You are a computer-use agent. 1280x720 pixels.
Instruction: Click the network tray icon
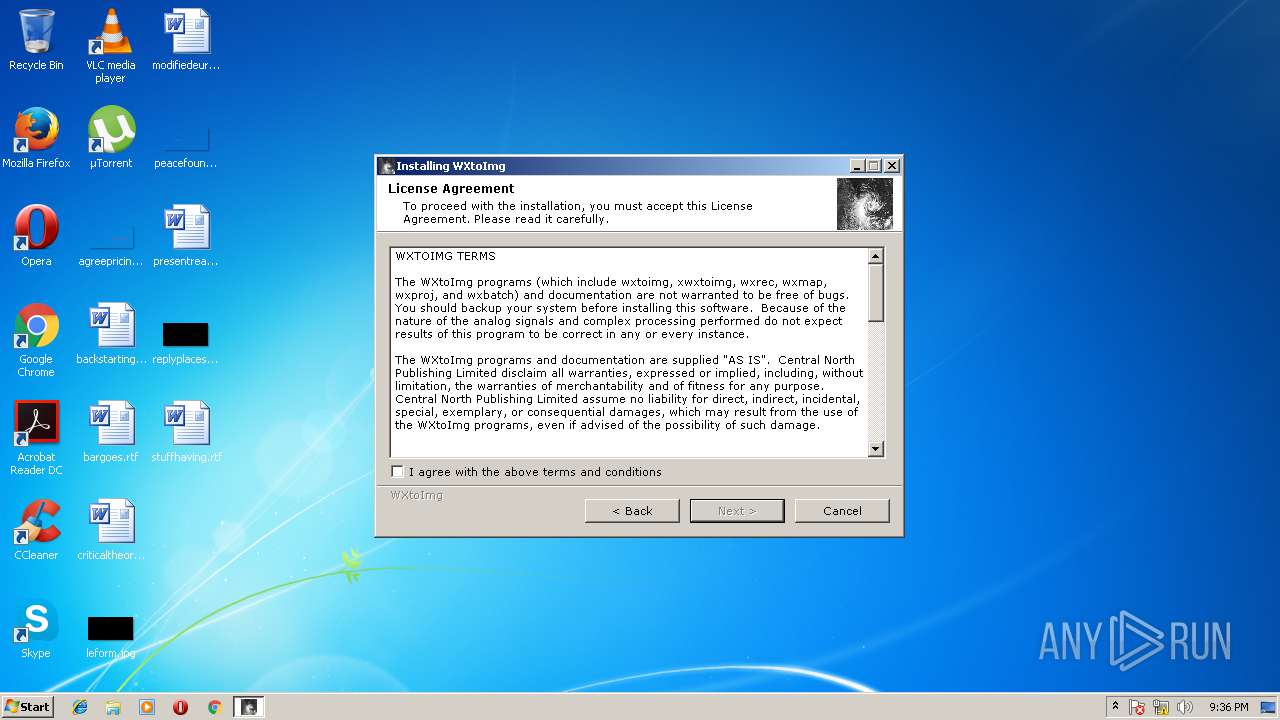[1161, 707]
